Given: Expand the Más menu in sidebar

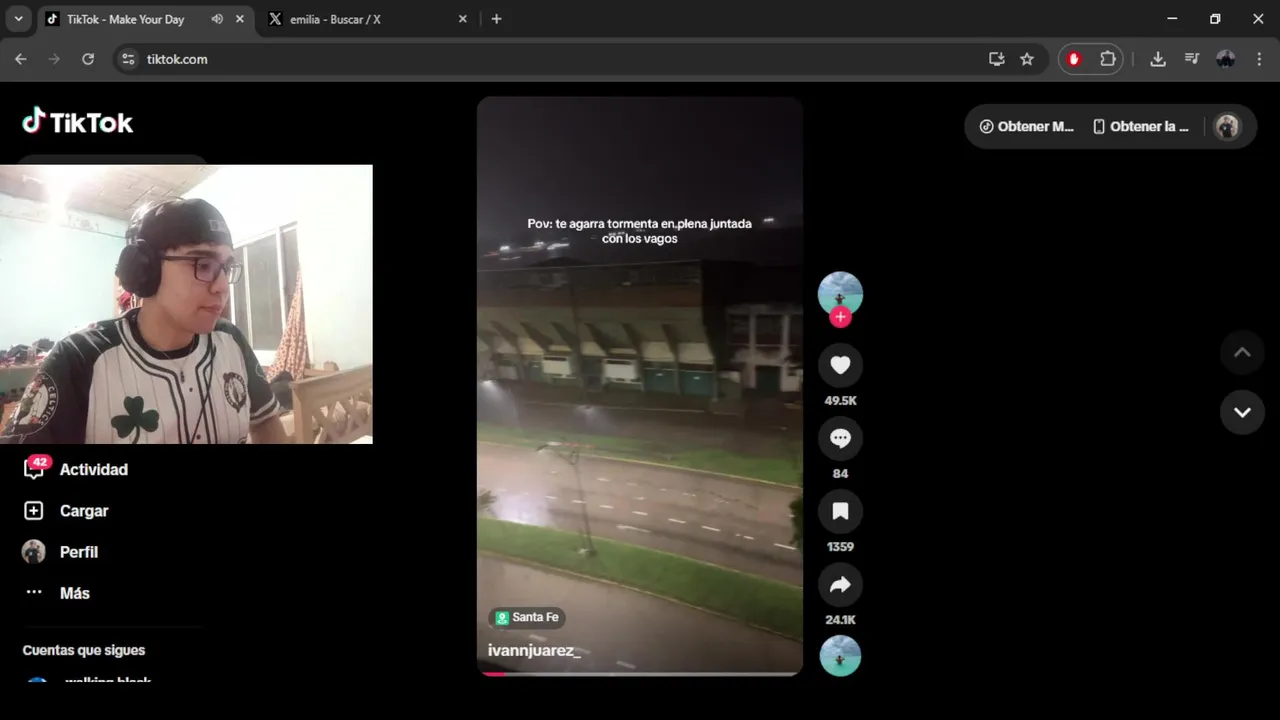Looking at the screenshot, I should click(x=57, y=593).
